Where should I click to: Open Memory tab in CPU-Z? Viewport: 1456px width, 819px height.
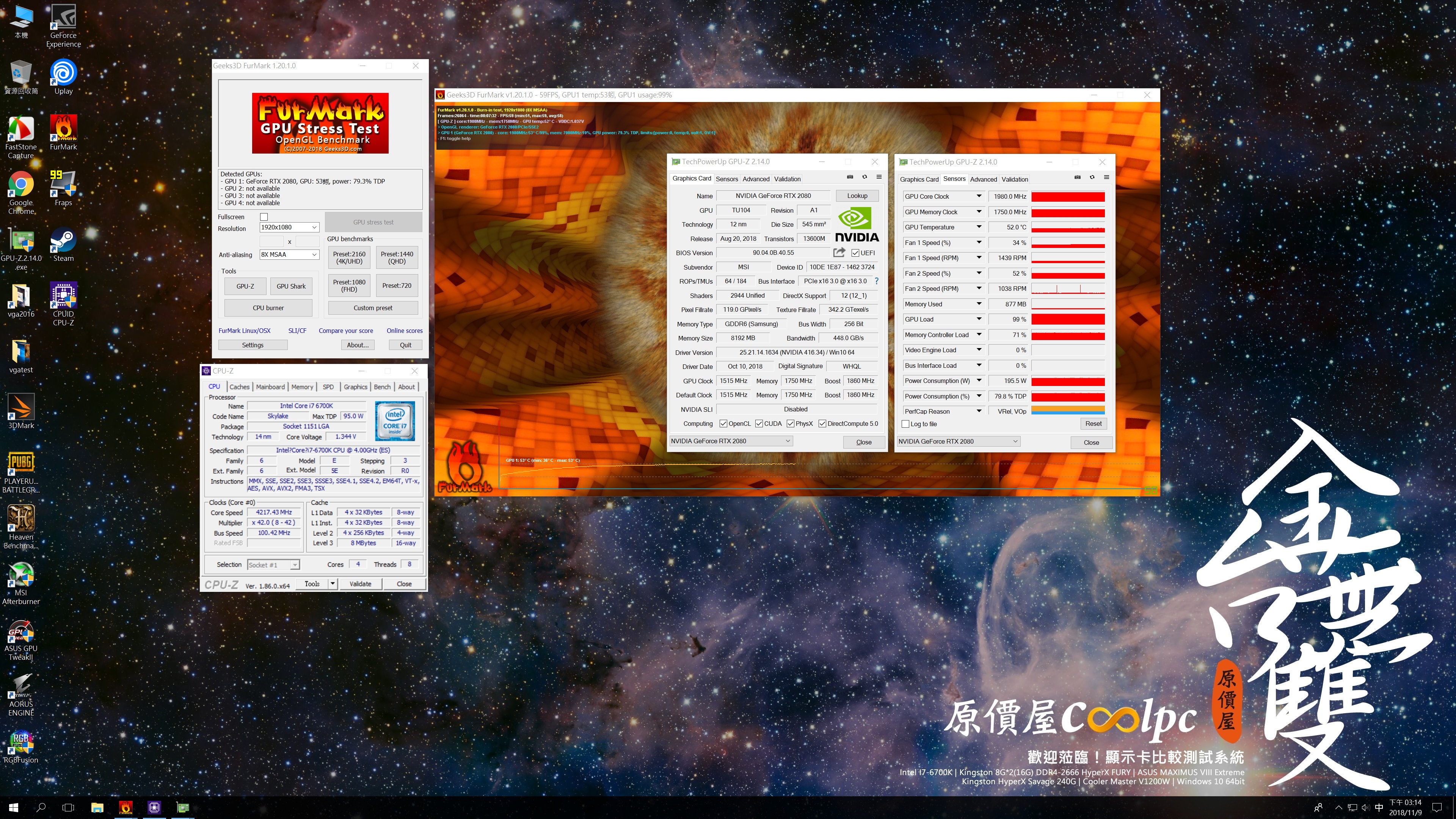click(302, 387)
